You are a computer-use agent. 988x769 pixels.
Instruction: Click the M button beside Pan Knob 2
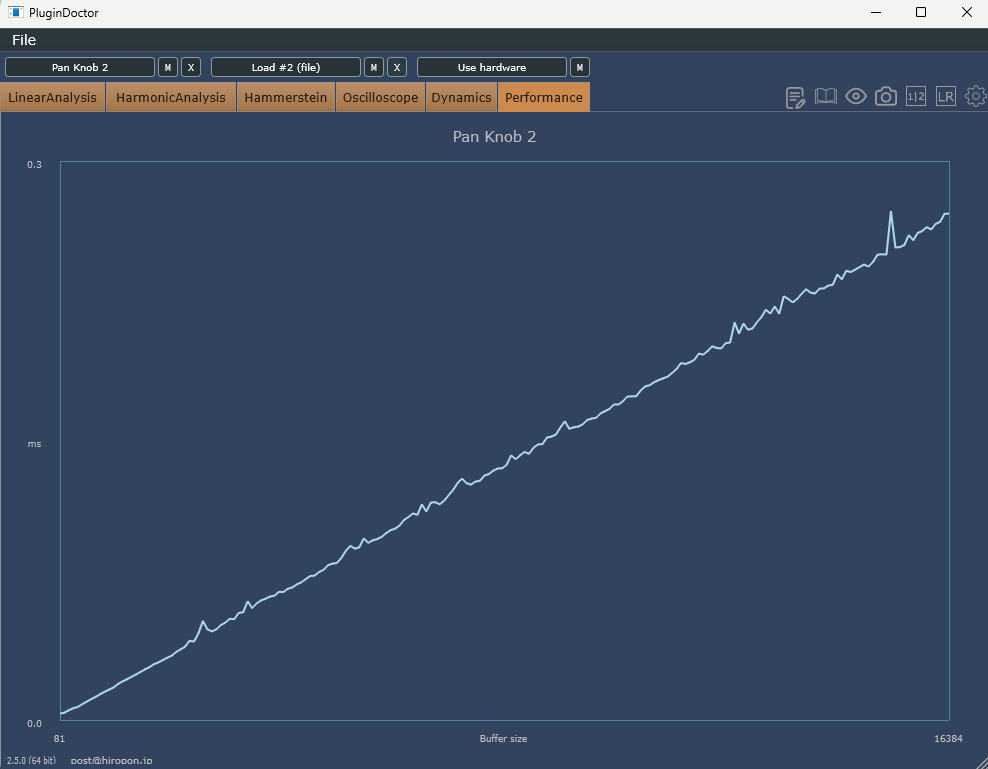[168, 67]
